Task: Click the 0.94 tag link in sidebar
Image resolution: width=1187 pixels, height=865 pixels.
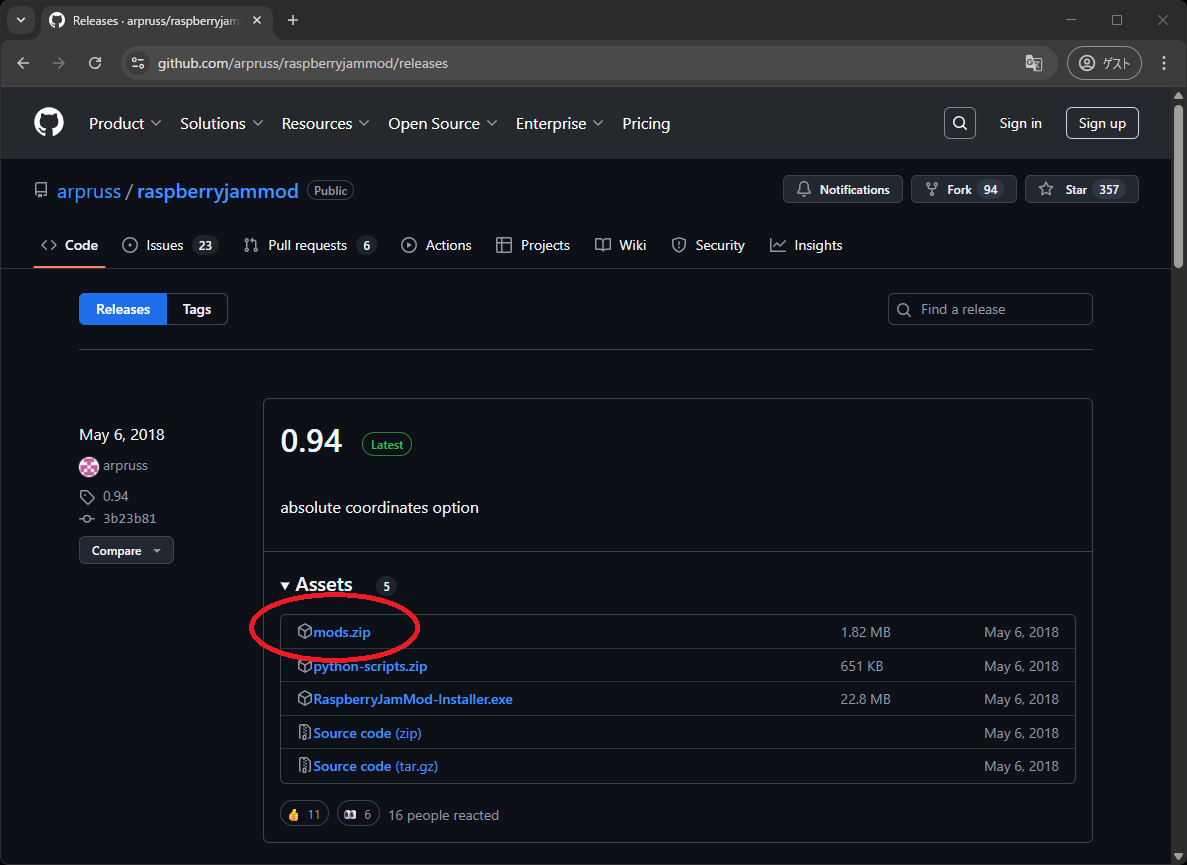Action: coord(115,496)
